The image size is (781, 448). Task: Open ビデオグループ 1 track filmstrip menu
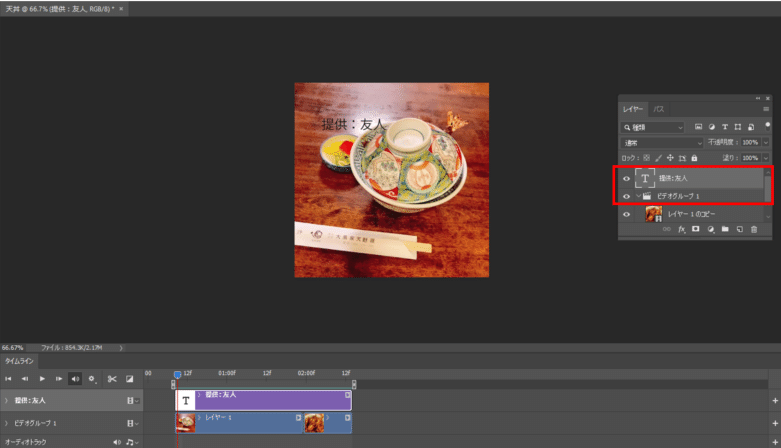coord(132,423)
